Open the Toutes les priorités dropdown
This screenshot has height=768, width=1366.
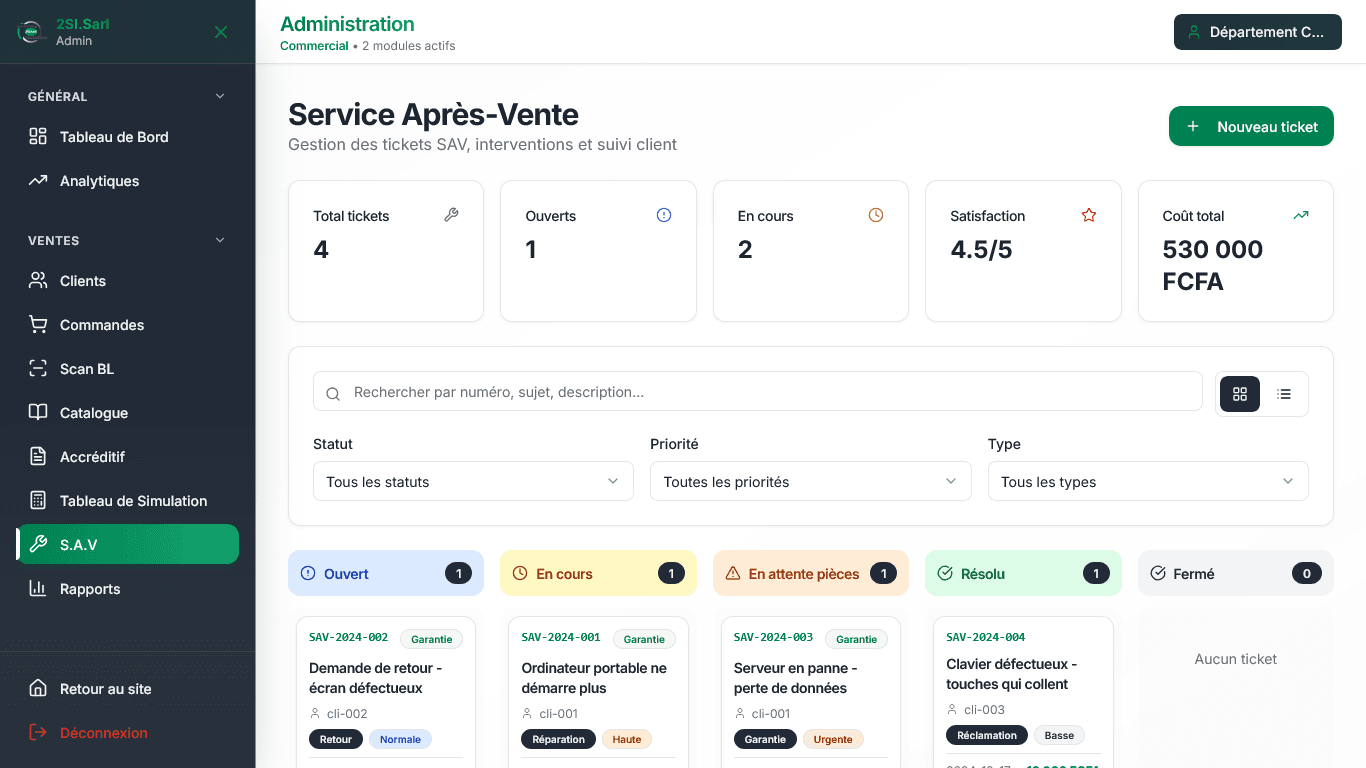click(x=810, y=481)
